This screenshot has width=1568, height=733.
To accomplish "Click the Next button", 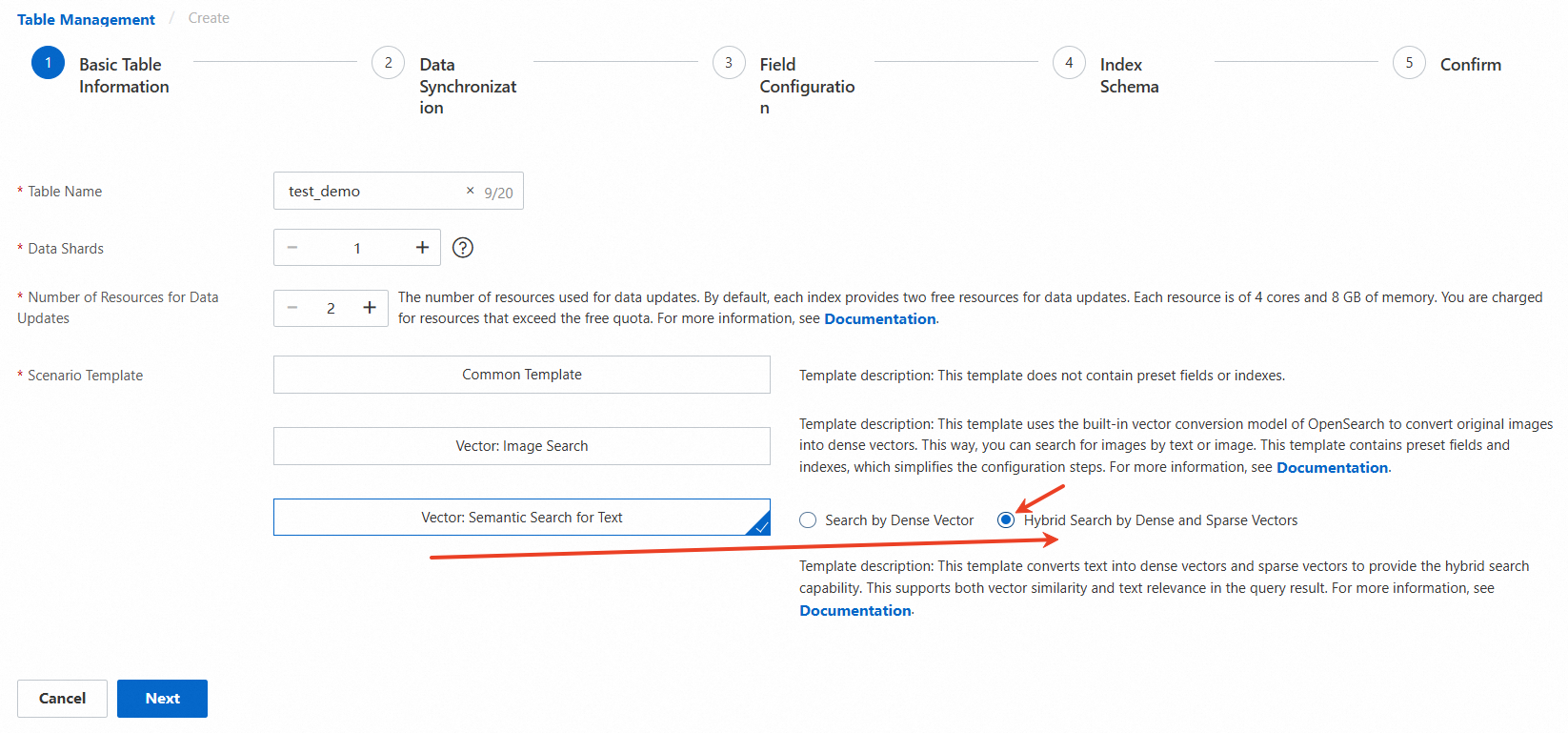I will point(162,699).
